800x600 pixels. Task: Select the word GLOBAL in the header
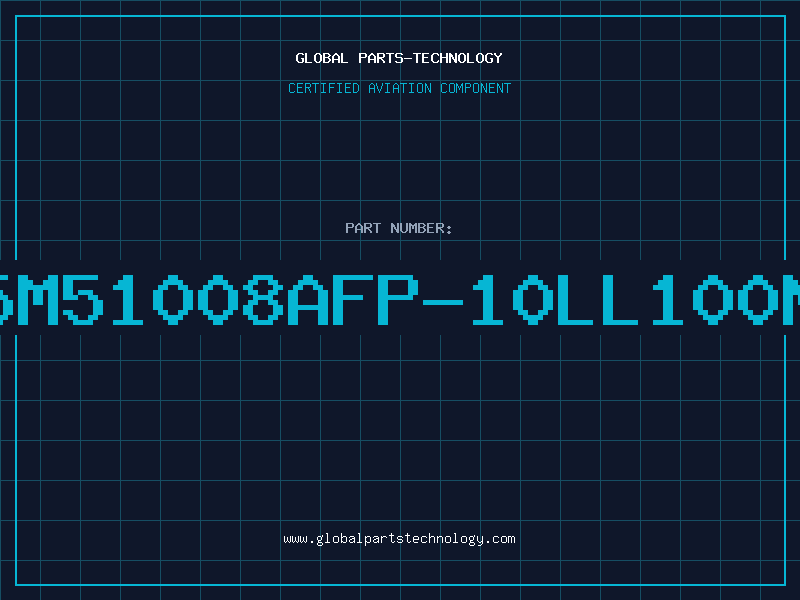pyautogui.click(x=321, y=58)
